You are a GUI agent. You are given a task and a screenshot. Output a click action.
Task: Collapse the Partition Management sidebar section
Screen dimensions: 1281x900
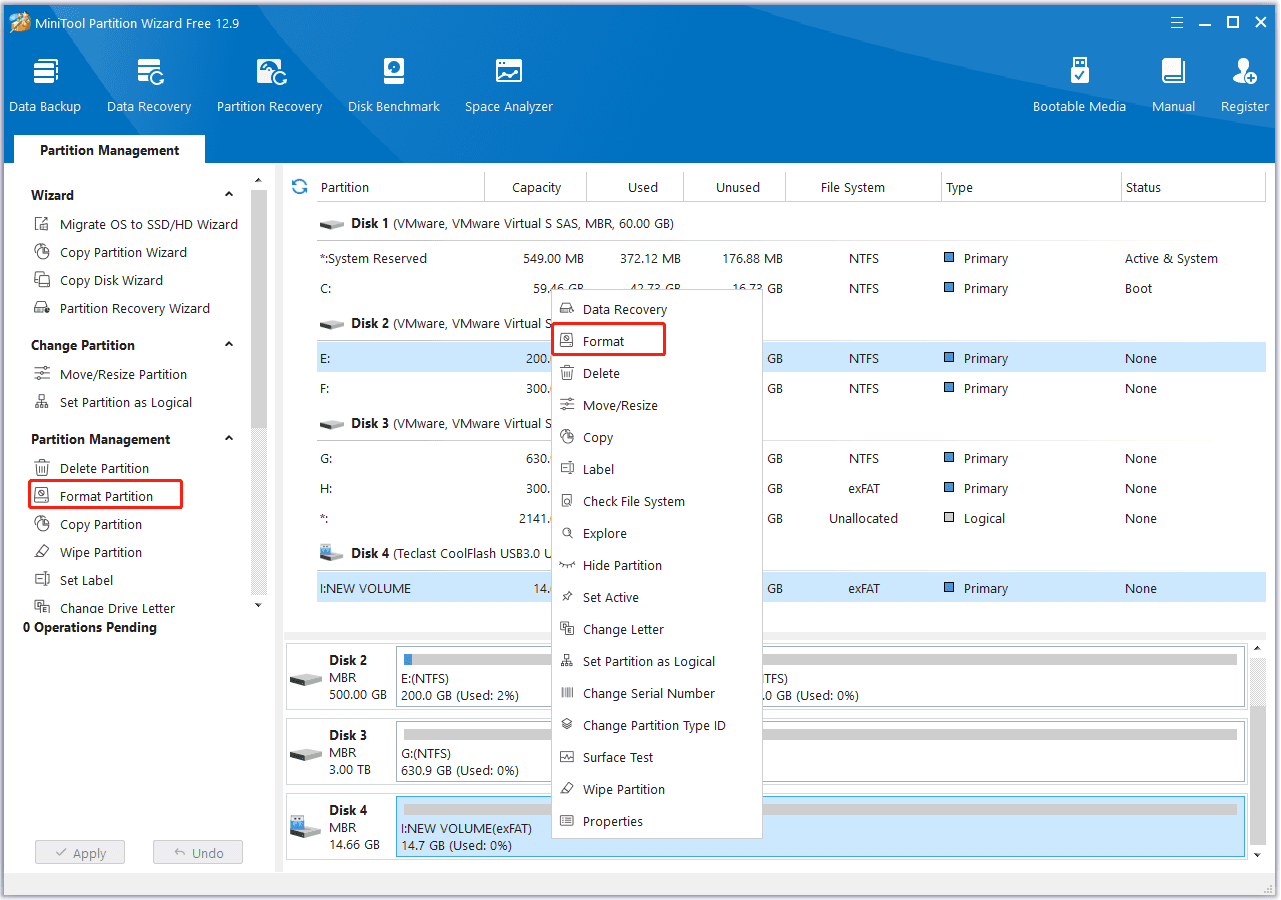point(229,439)
